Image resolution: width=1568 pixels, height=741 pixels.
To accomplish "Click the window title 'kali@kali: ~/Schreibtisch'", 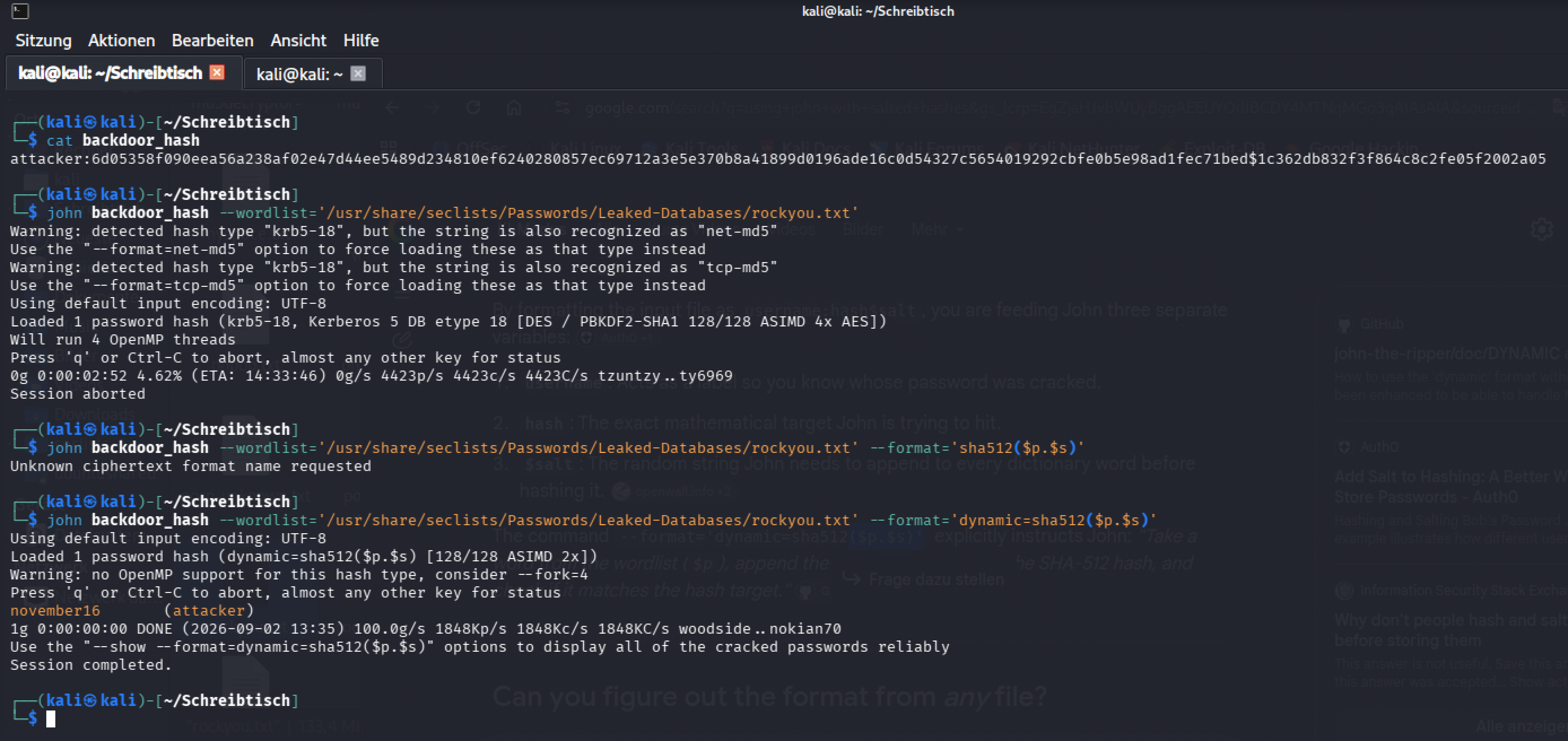I will [878, 11].
